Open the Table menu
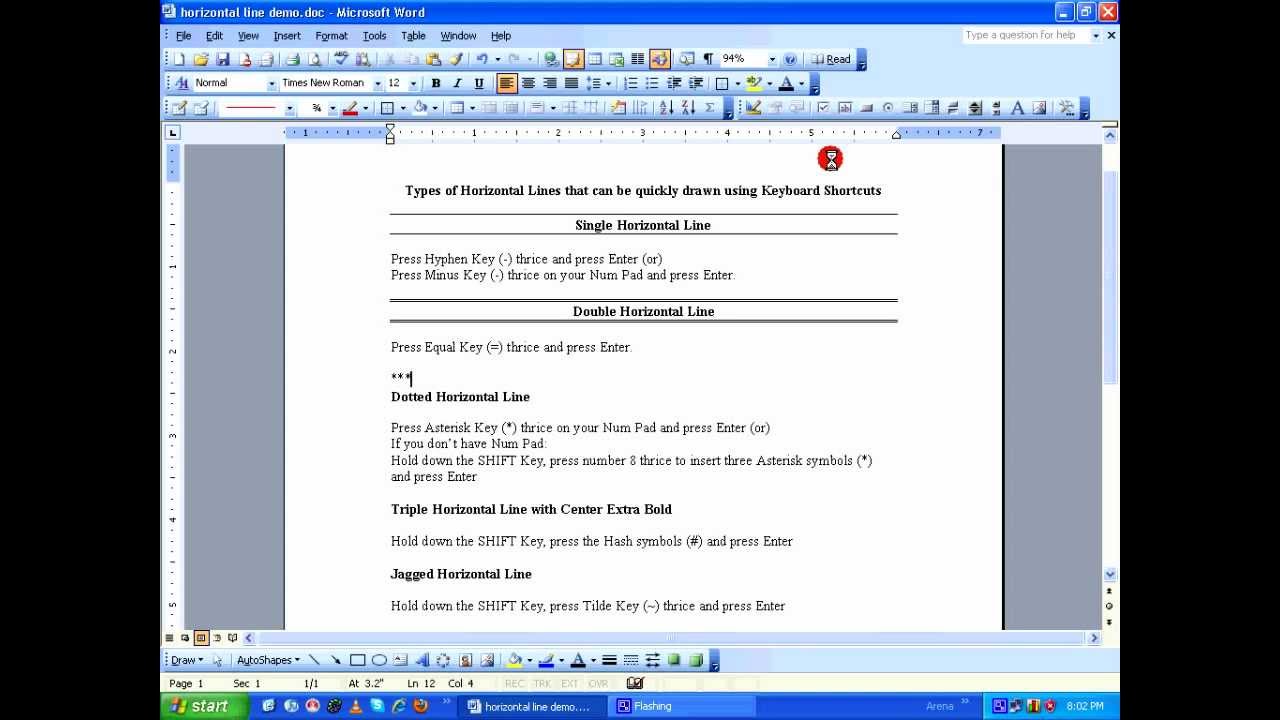1280x720 pixels. (413, 36)
